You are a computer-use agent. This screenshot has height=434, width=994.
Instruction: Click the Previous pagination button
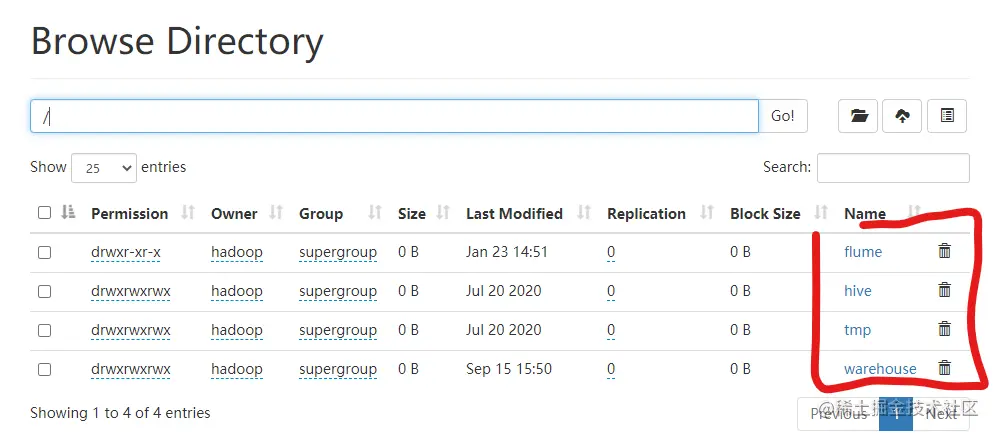pyautogui.click(x=838, y=414)
